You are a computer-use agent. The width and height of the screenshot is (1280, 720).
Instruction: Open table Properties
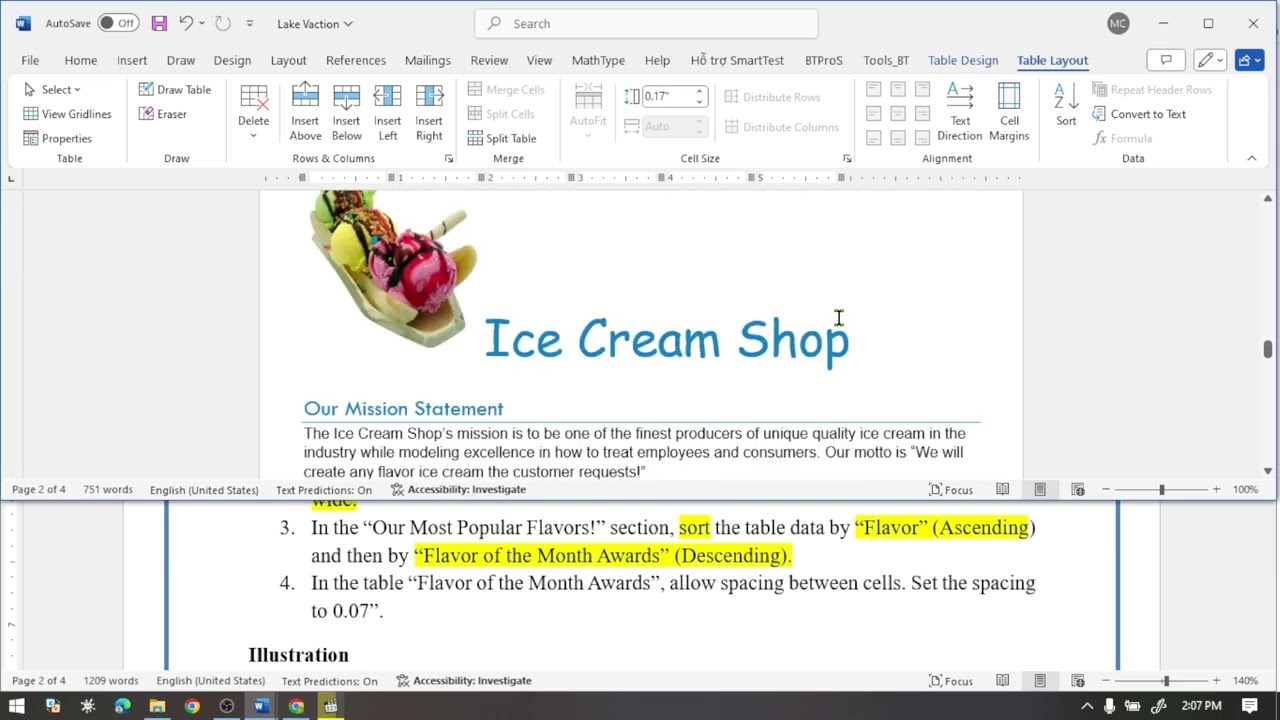pos(58,138)
